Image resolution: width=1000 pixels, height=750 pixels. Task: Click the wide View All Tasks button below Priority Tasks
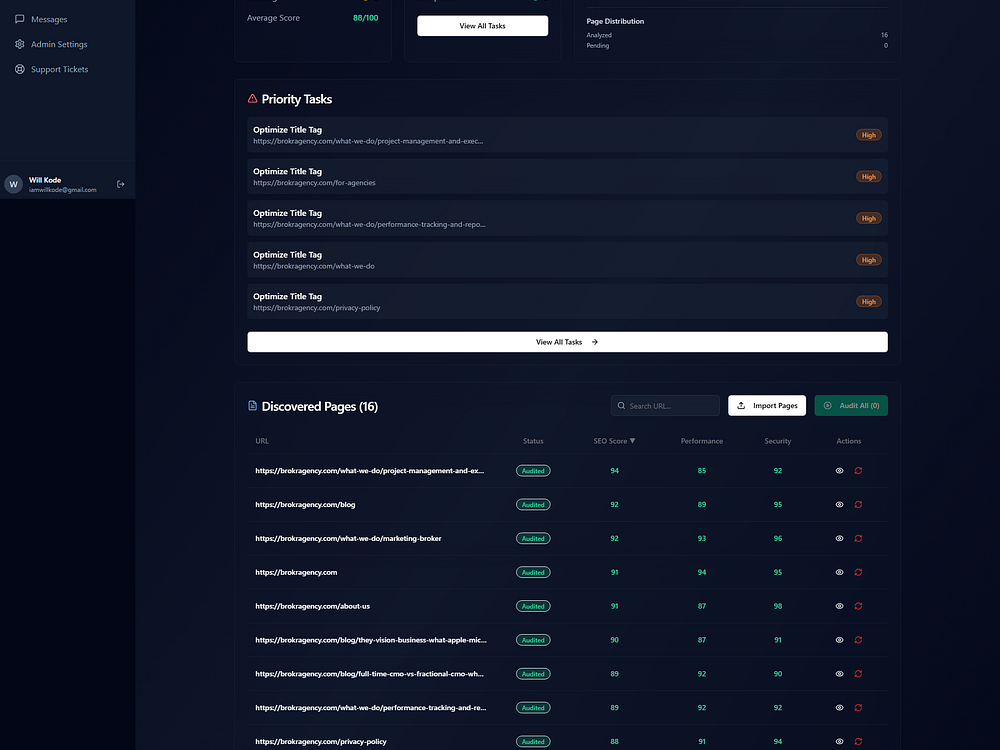567,342
